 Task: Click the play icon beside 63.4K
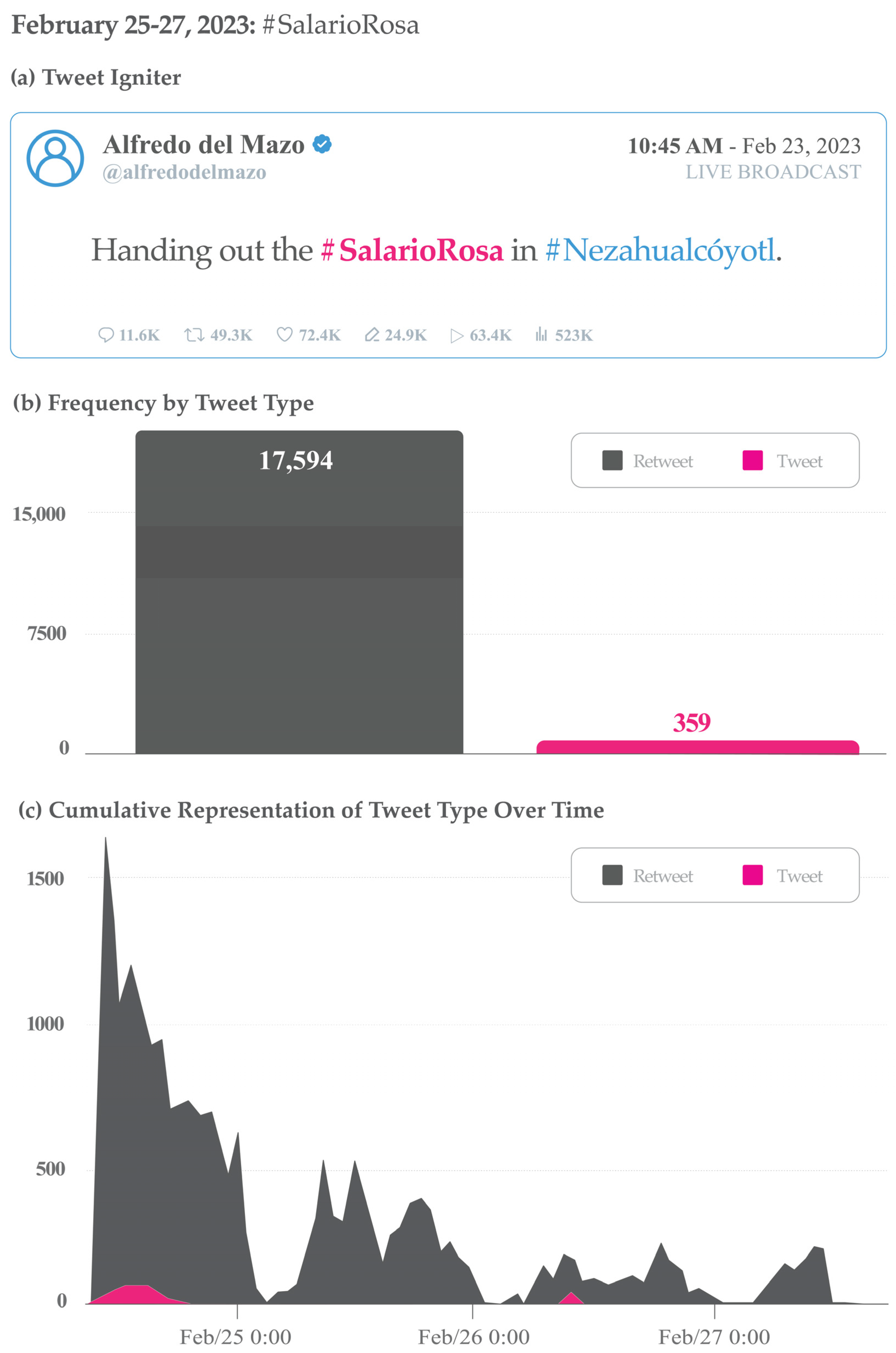457,335
